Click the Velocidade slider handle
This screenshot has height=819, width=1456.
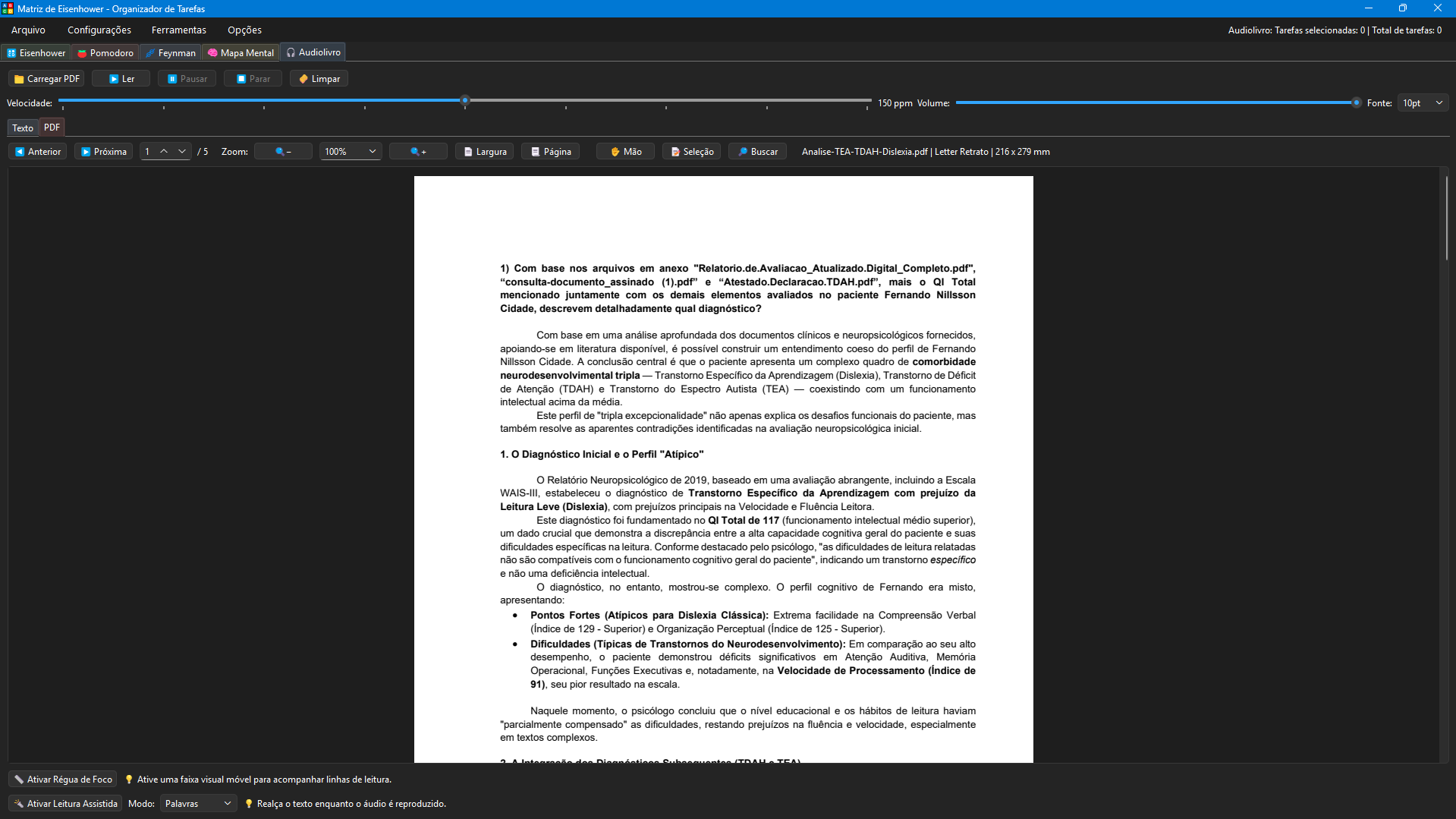[x=465, y=100]
